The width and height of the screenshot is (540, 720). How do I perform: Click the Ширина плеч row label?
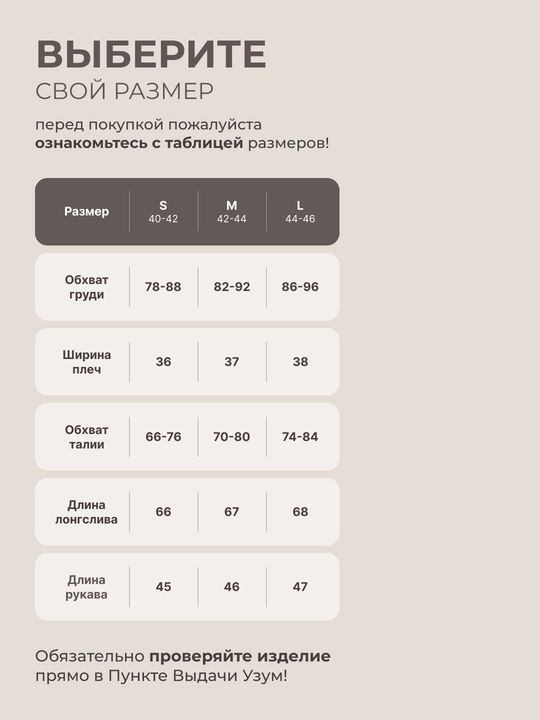(86, 362)
